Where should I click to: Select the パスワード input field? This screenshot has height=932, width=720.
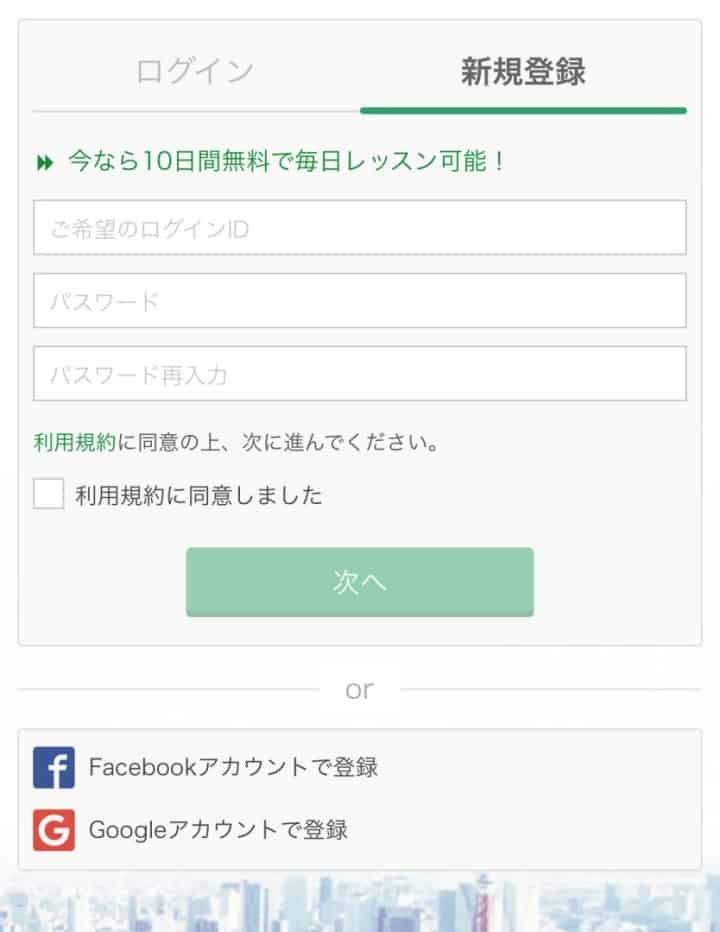pyautogui.click(x=360, y=302)
